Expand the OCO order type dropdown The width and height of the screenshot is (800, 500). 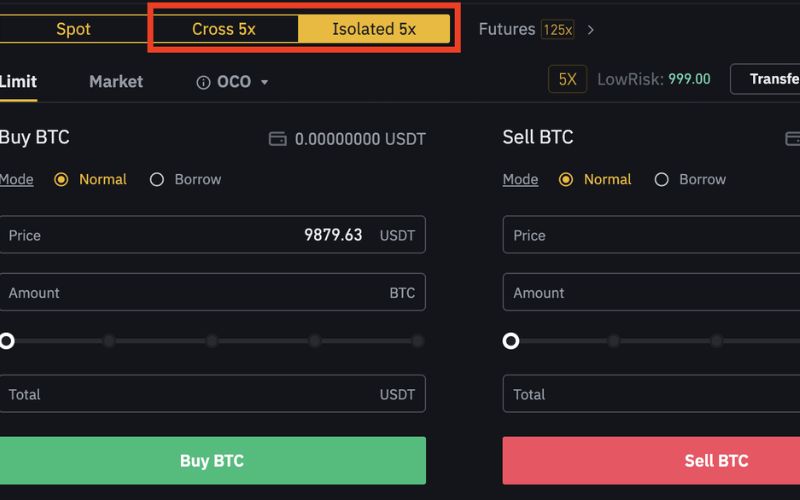tap(265, 82)
